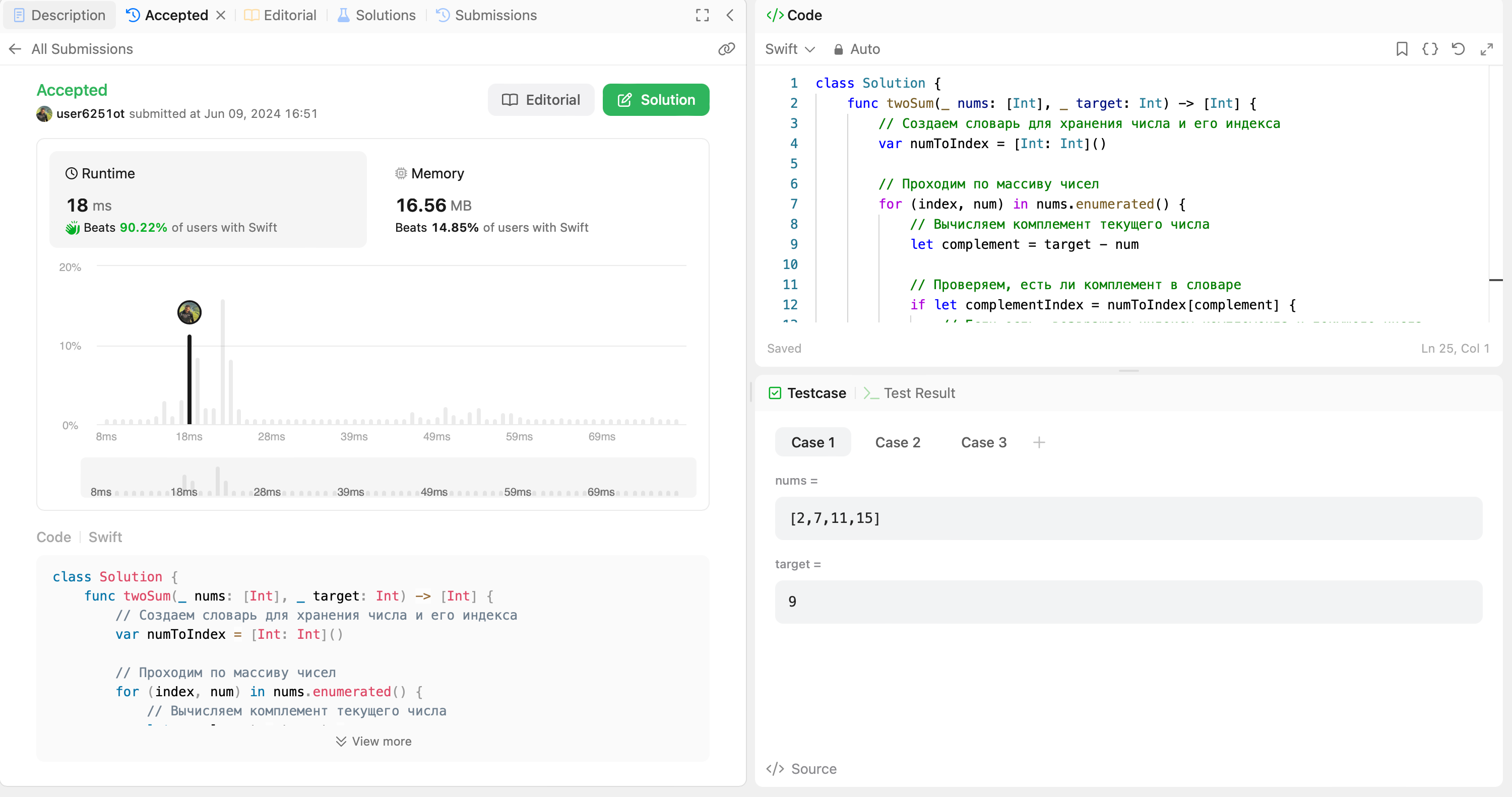This screenshot has height=797, width=1512.
Task: Click the checkmark Testcase toggle icon
Action: (x=776, y=392)
